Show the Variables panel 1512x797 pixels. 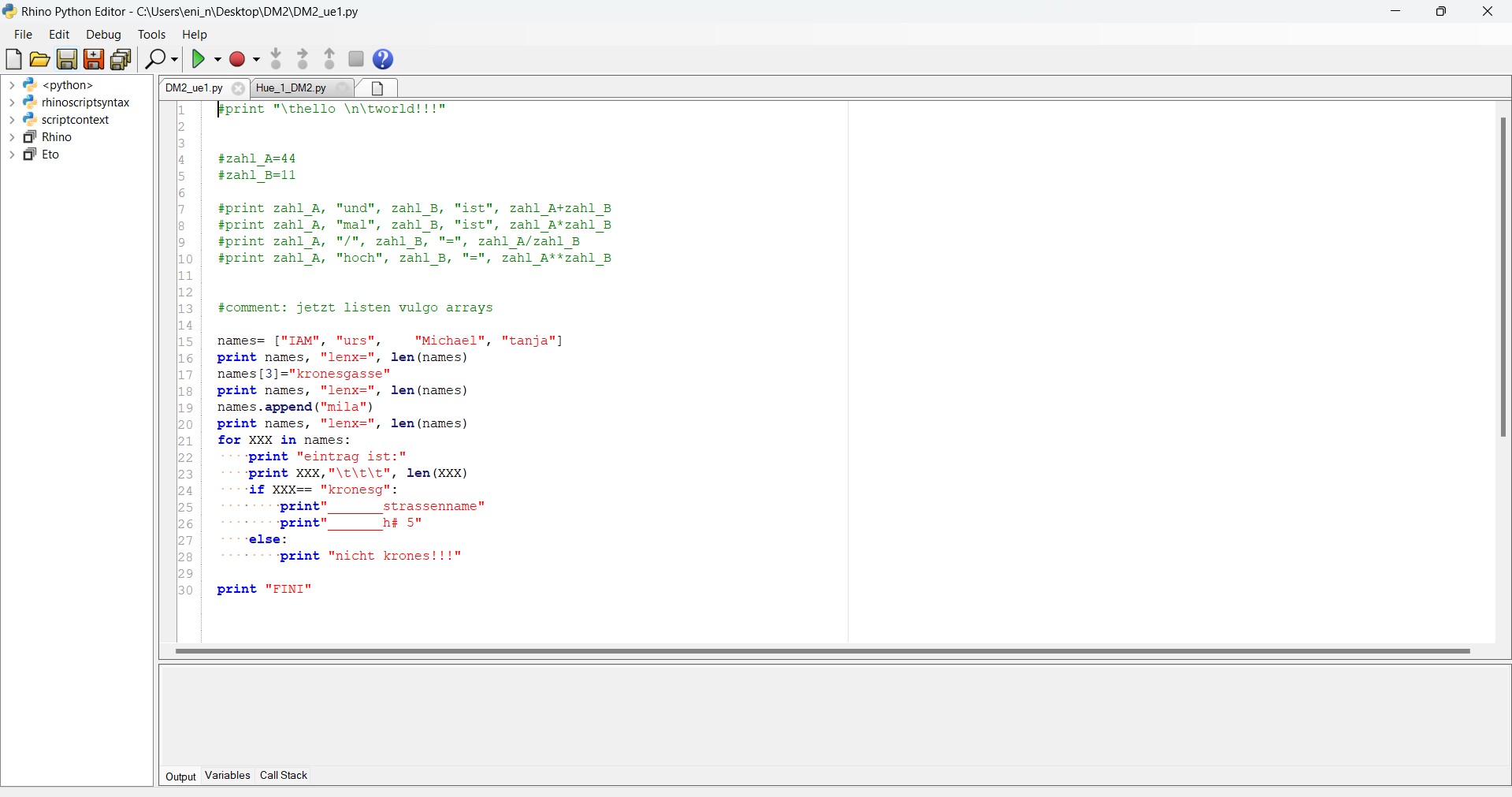227,776
